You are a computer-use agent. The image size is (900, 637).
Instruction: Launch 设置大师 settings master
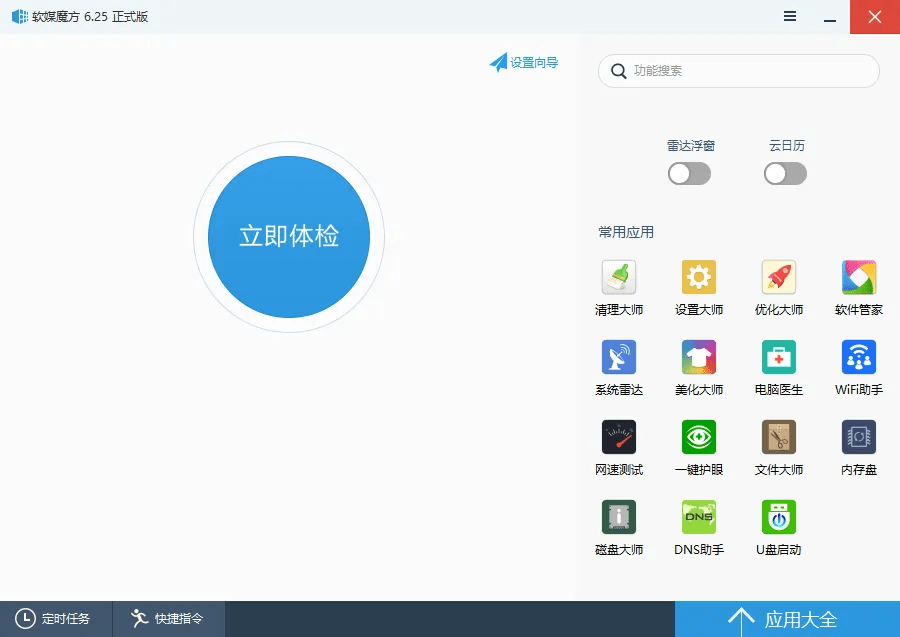698,287
